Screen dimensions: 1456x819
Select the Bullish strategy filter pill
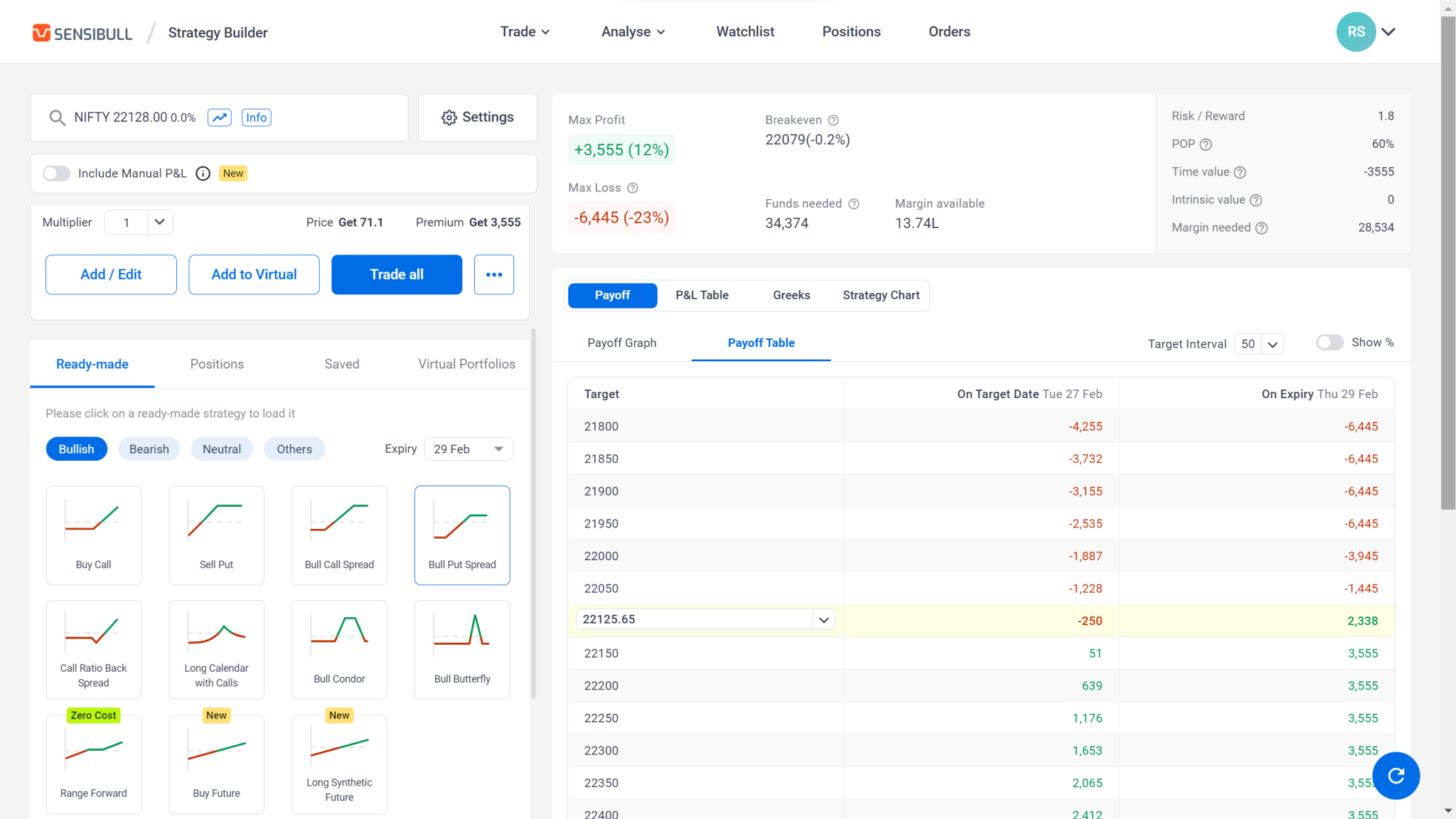[x=76, y=449]
